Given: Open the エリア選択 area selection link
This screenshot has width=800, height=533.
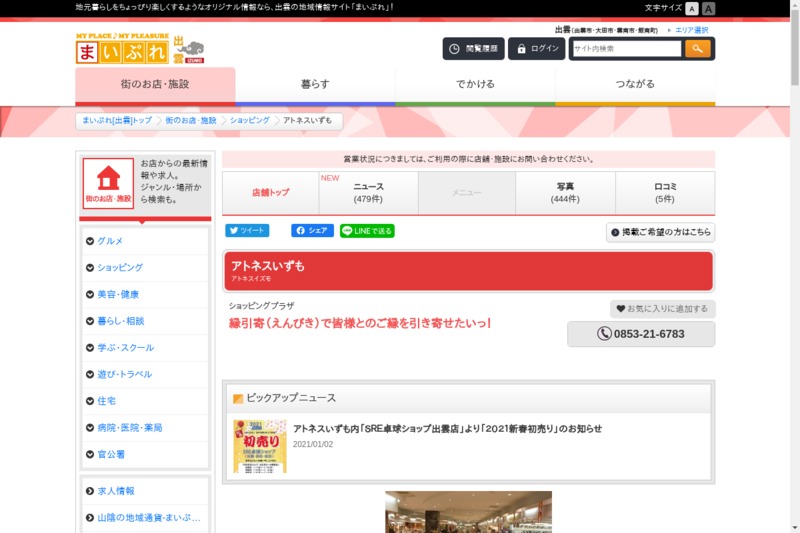Looking at the screenshot, I should click(x=691, y=31).
